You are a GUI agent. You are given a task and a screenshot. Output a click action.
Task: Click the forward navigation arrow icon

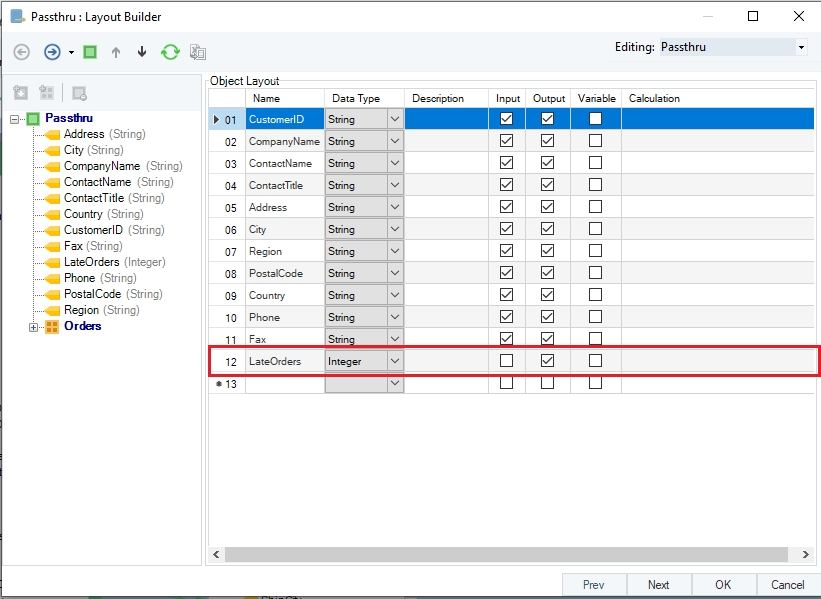pos(52,52)
